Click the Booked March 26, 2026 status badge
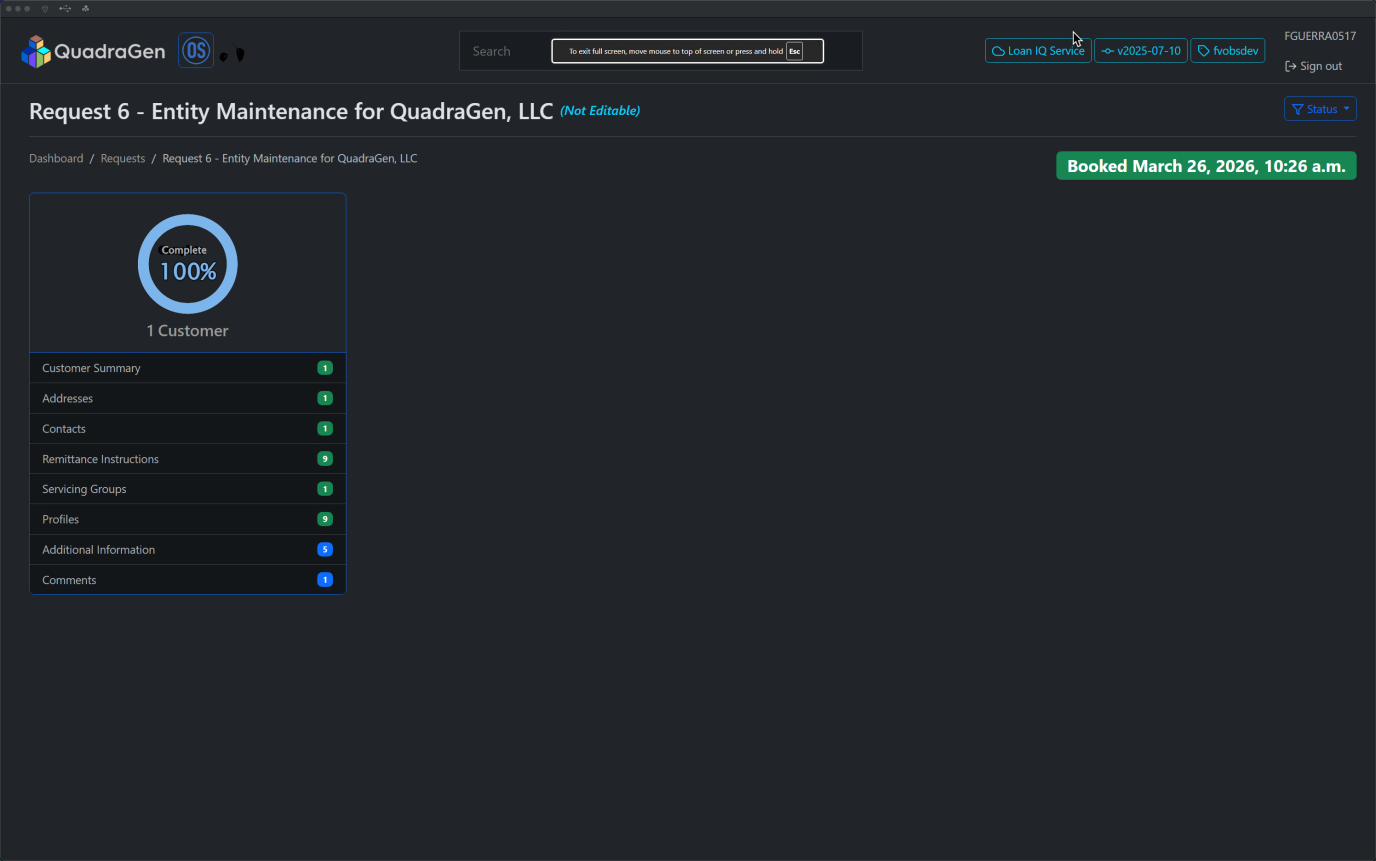1376x861 pixels. tap(1206, 166)
